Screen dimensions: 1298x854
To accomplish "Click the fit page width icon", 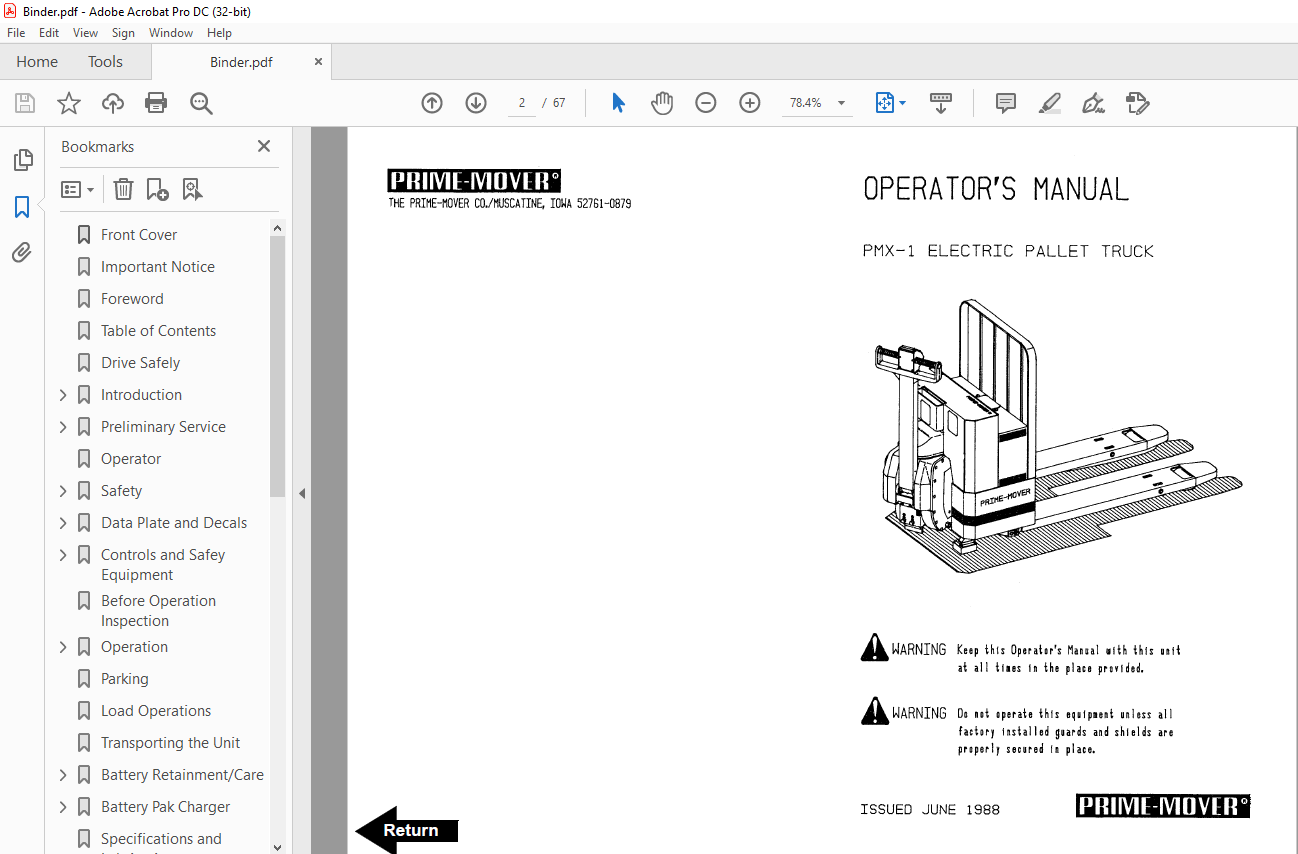I will [x=884, y=103].
